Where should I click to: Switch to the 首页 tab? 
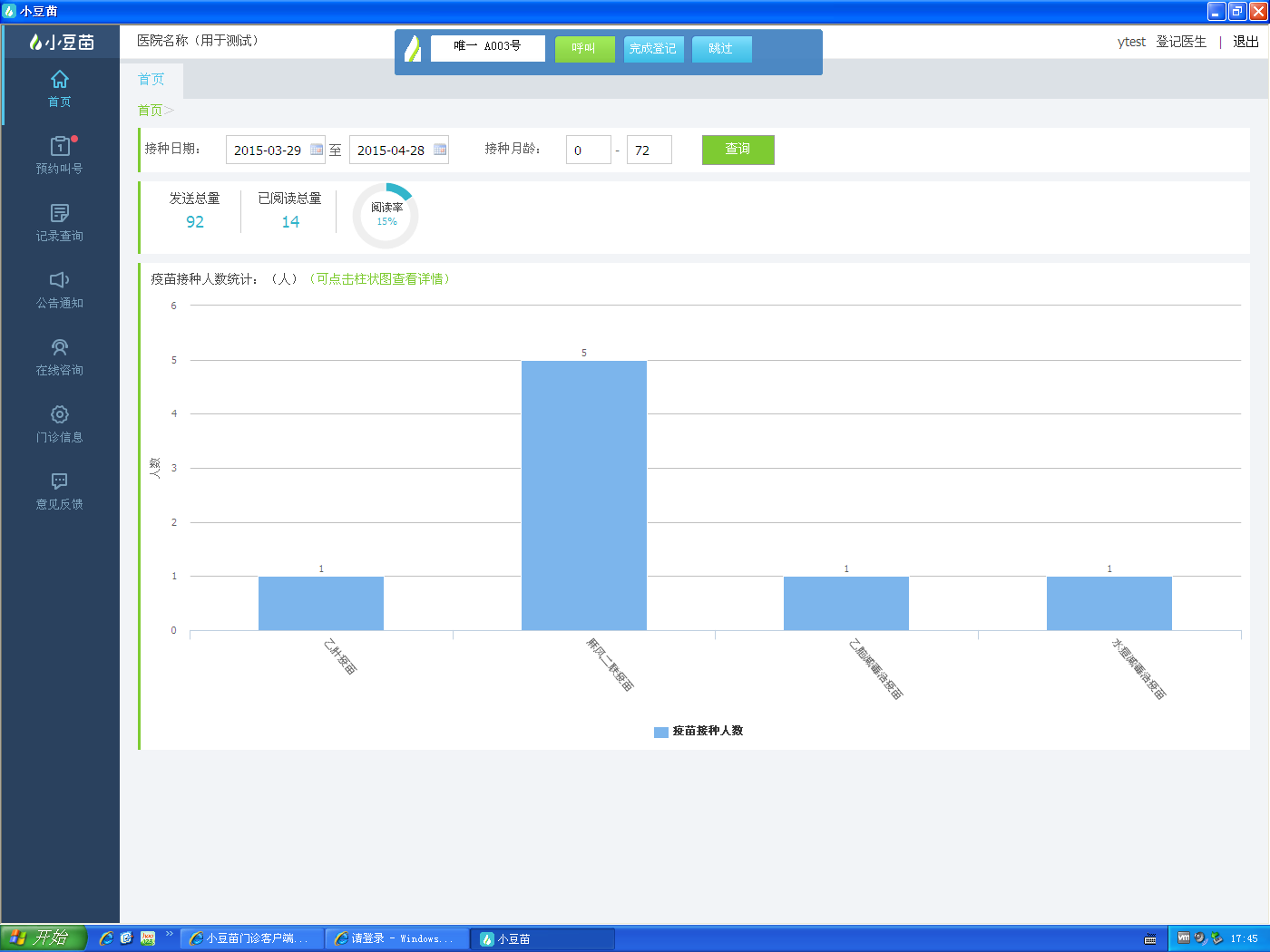pyautogui.click(x=151, y=80)
